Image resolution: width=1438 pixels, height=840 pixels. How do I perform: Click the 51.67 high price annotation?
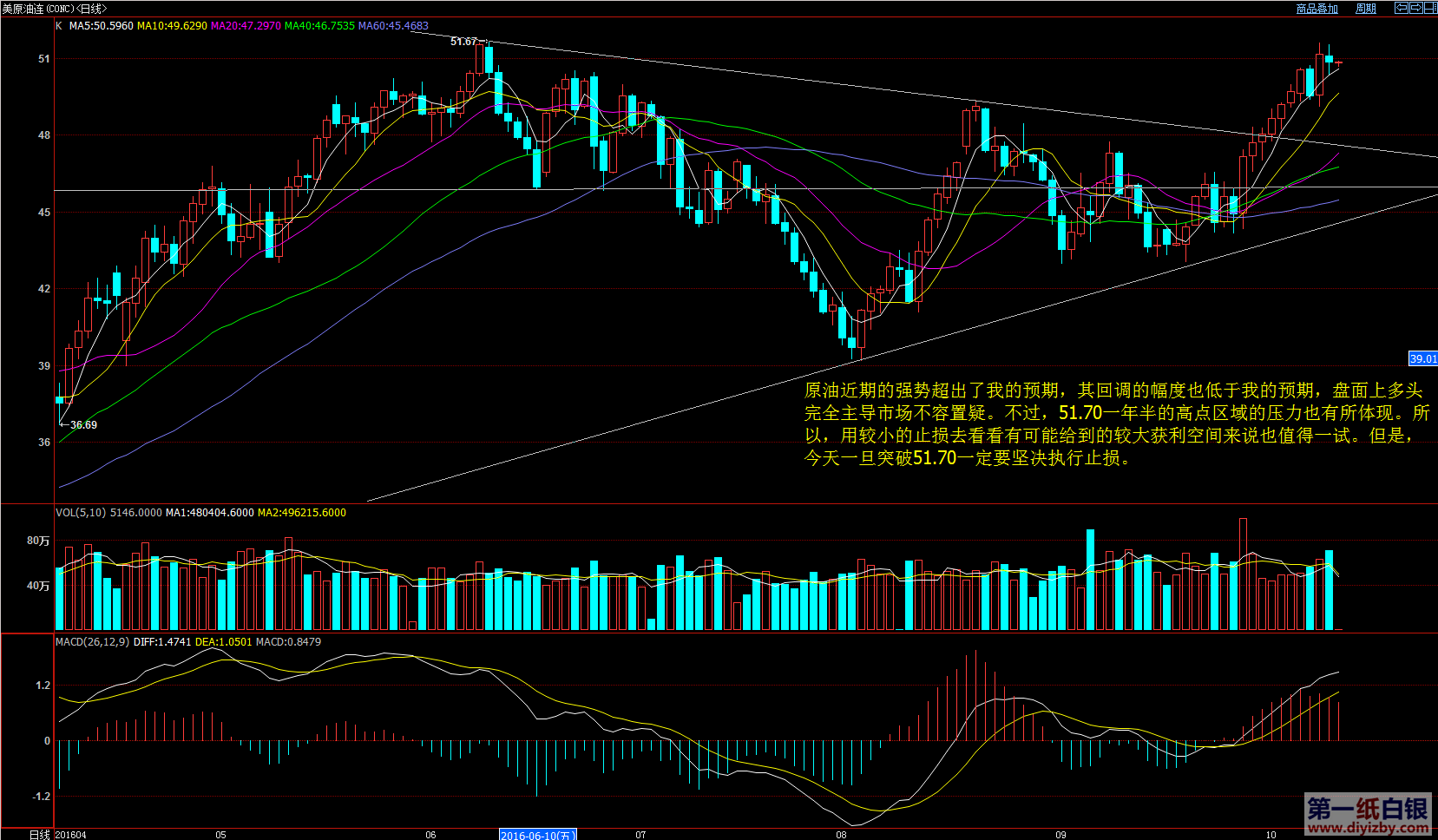click(463, 42)
